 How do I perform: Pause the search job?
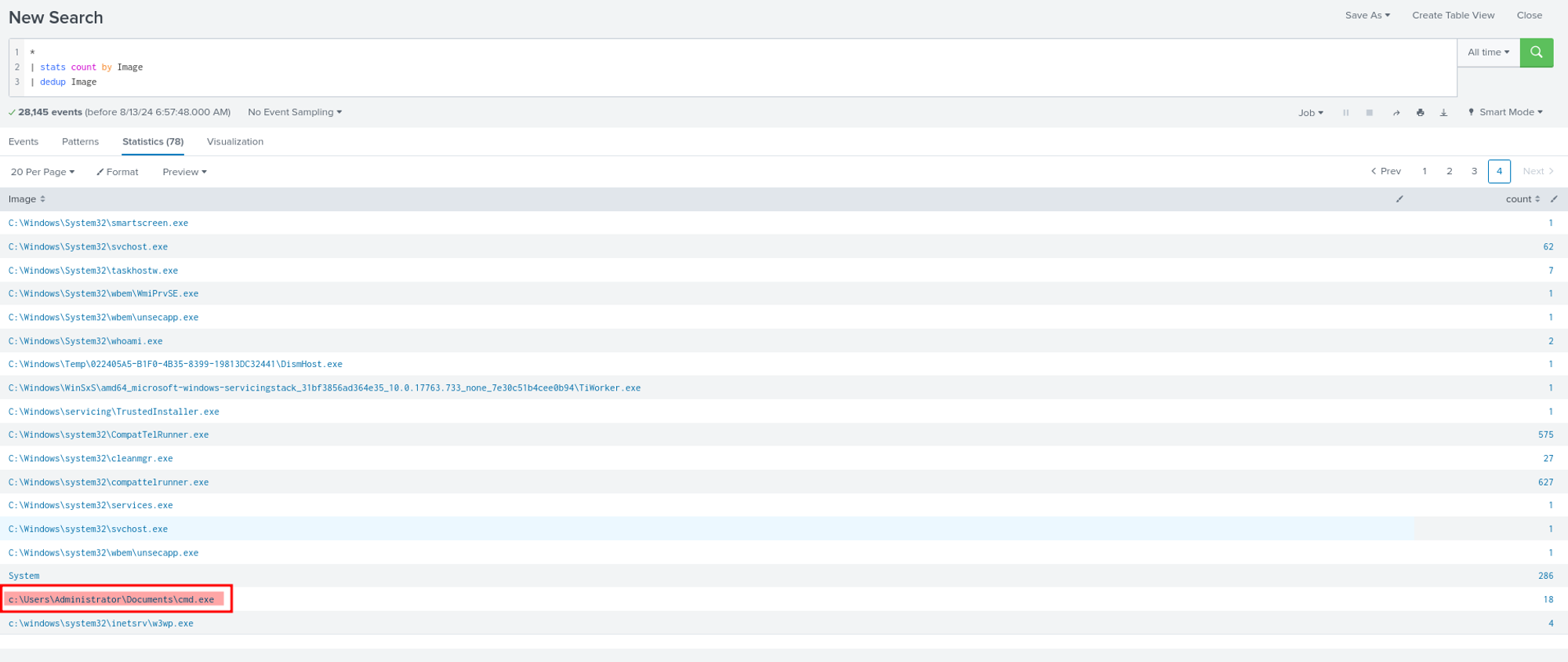(1345, 113)
